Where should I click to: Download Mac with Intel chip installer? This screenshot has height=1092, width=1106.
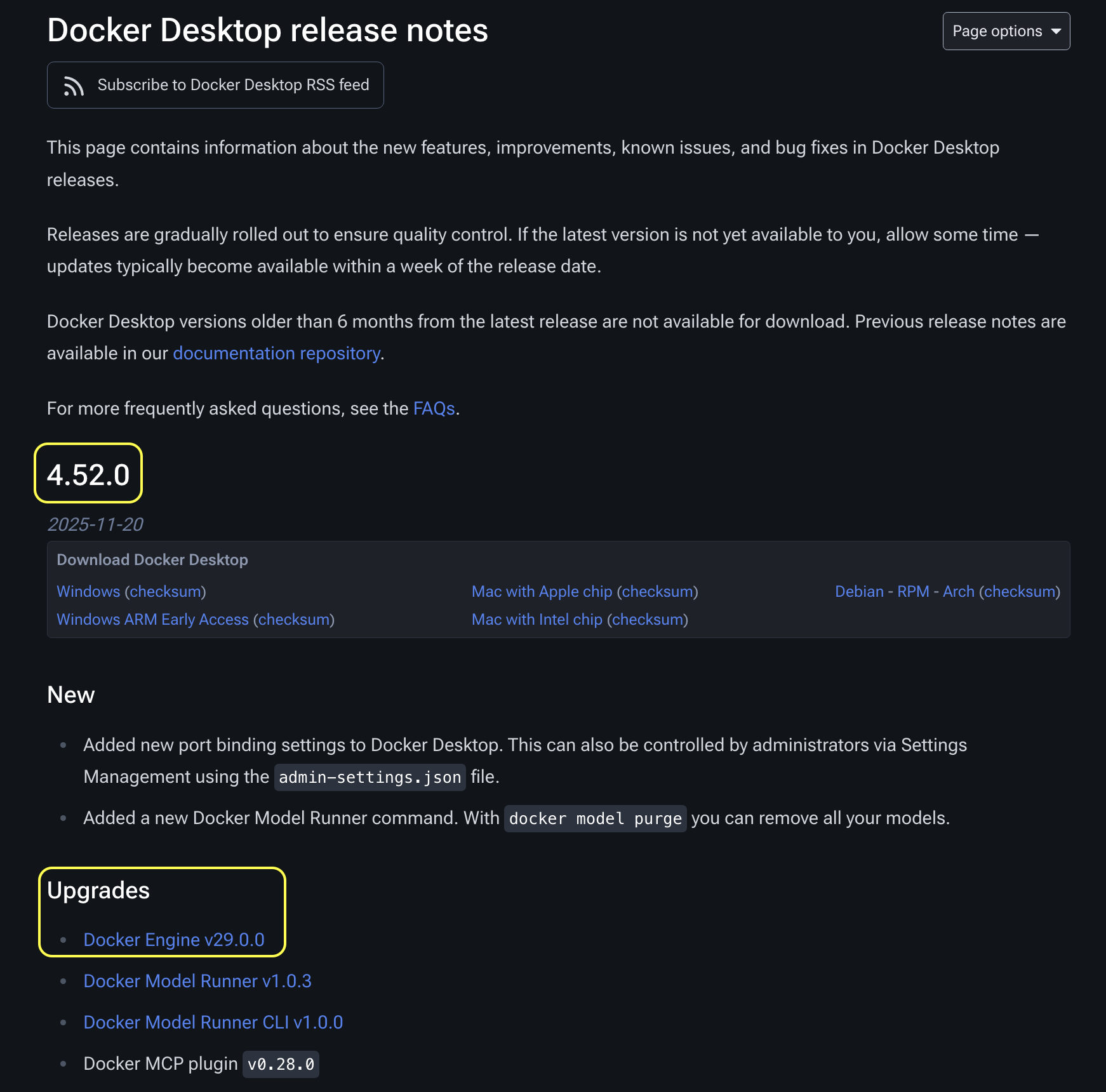click(x=536, y=620)
